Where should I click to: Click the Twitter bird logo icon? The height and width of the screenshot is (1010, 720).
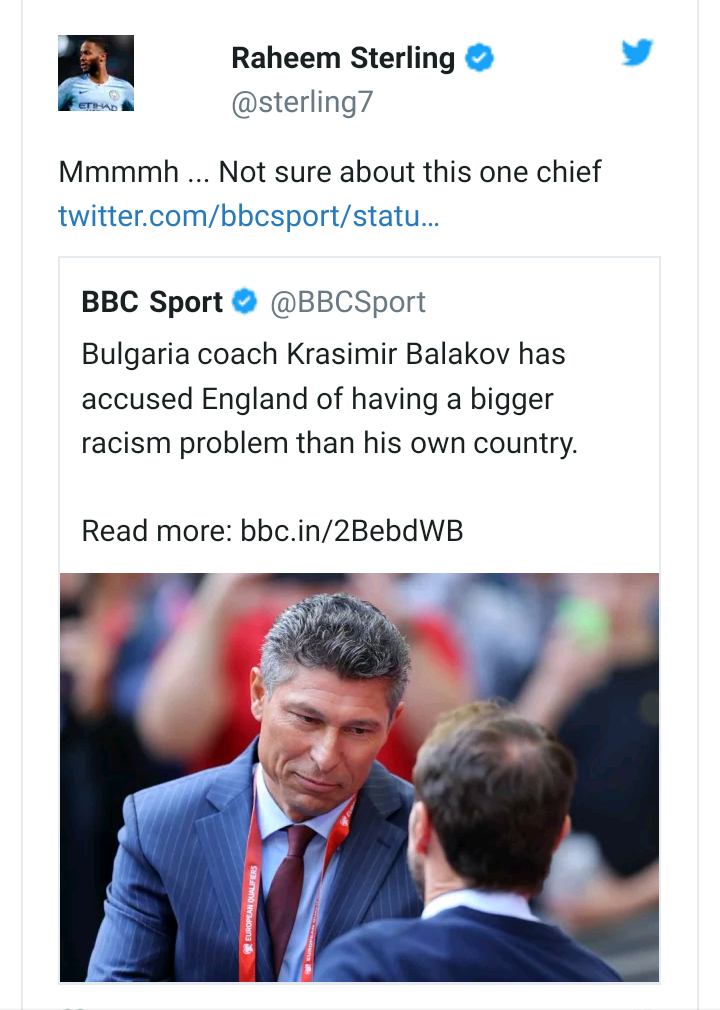pyautogui.click(x=637, y=53)
